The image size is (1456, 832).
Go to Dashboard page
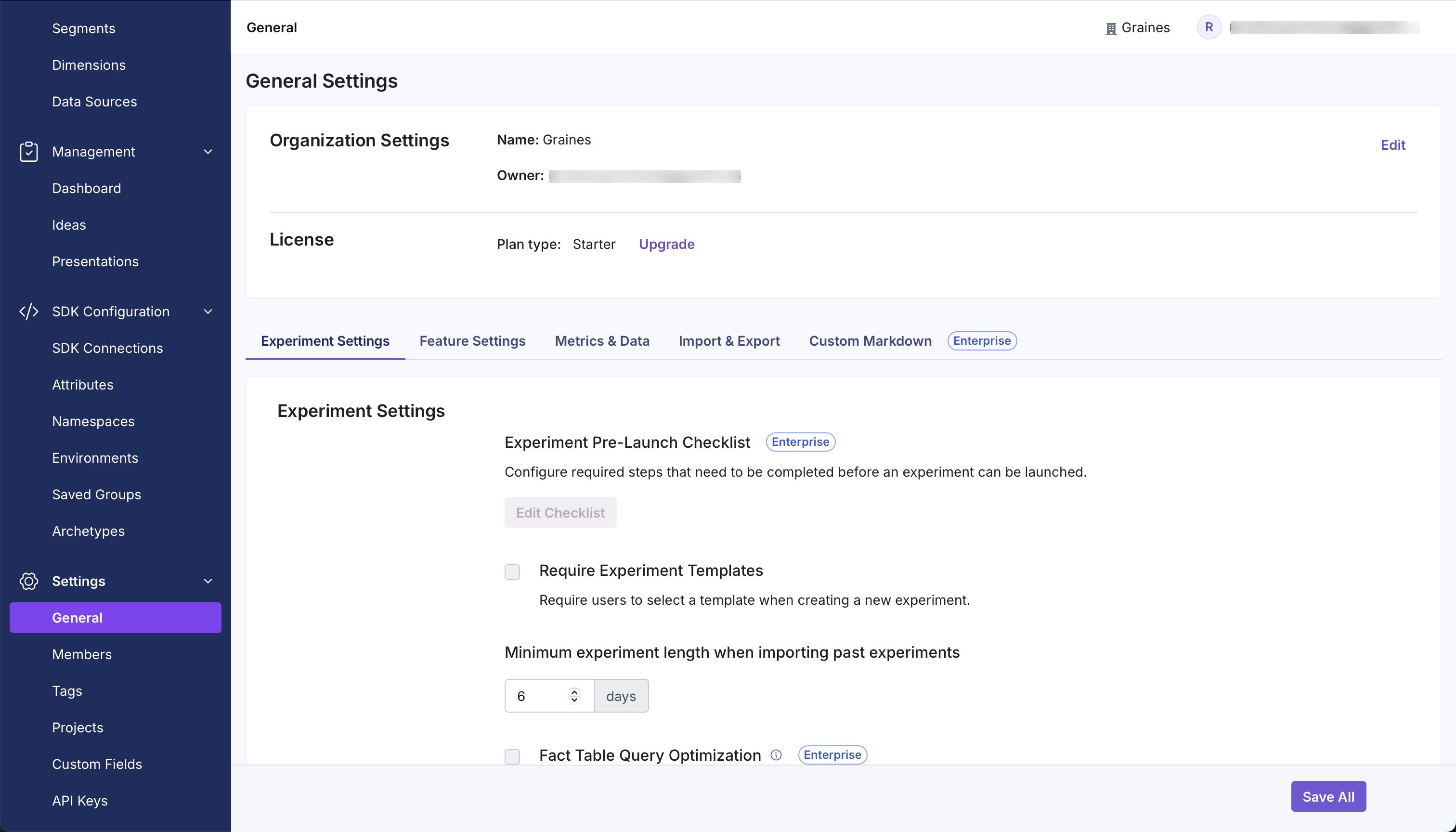86,189
